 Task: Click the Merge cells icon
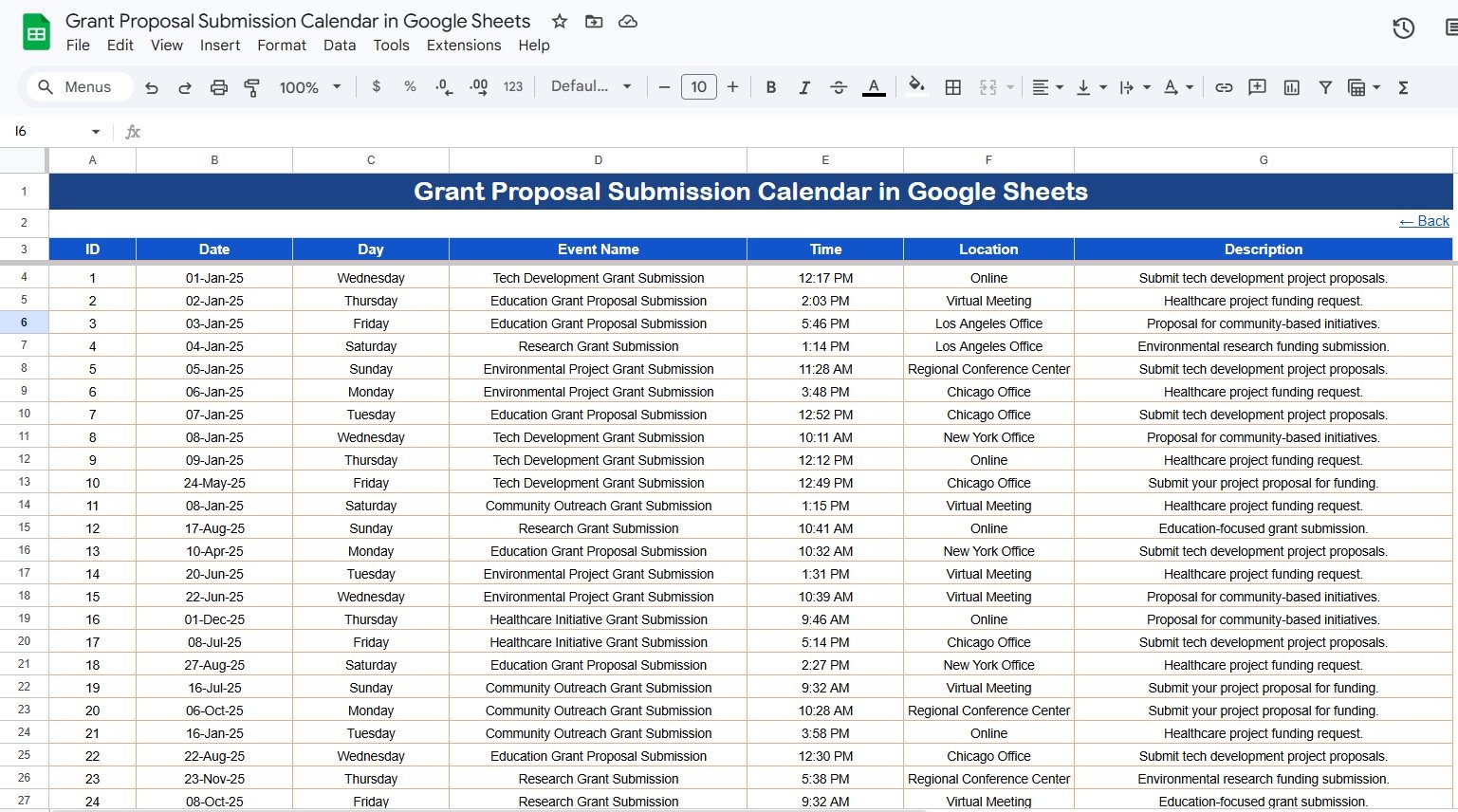(x=987, y=87)
